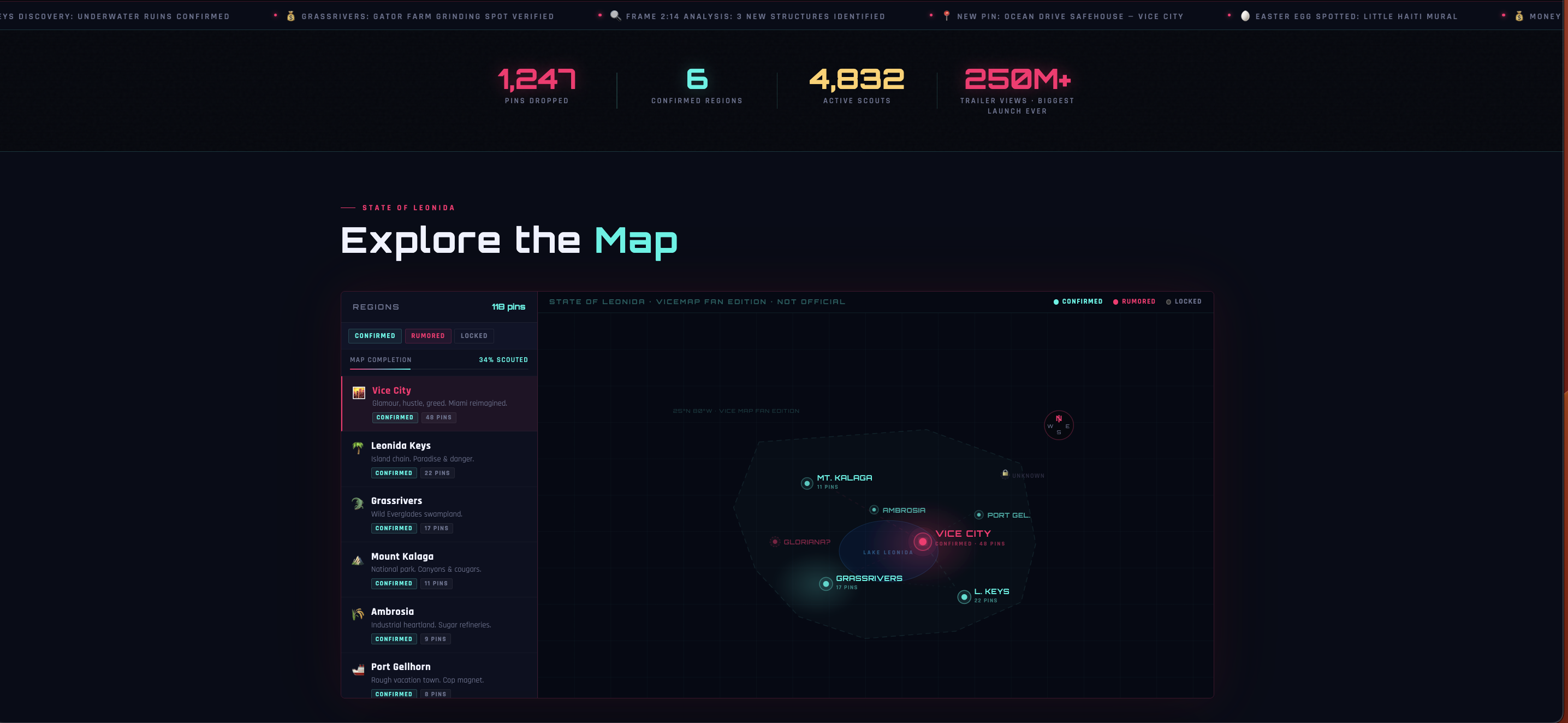
Task: Click the Lake Leonida label on map
Action: [888, 553]
